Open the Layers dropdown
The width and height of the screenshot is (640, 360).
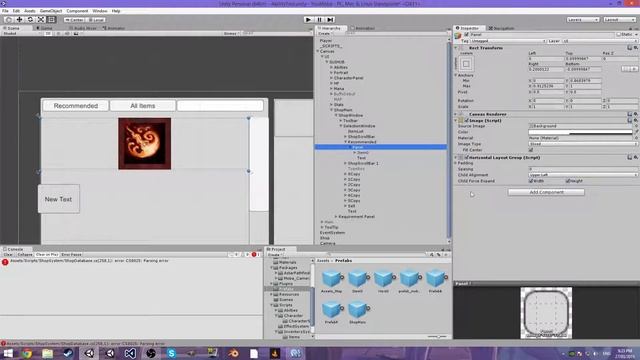tap(583, 20)
